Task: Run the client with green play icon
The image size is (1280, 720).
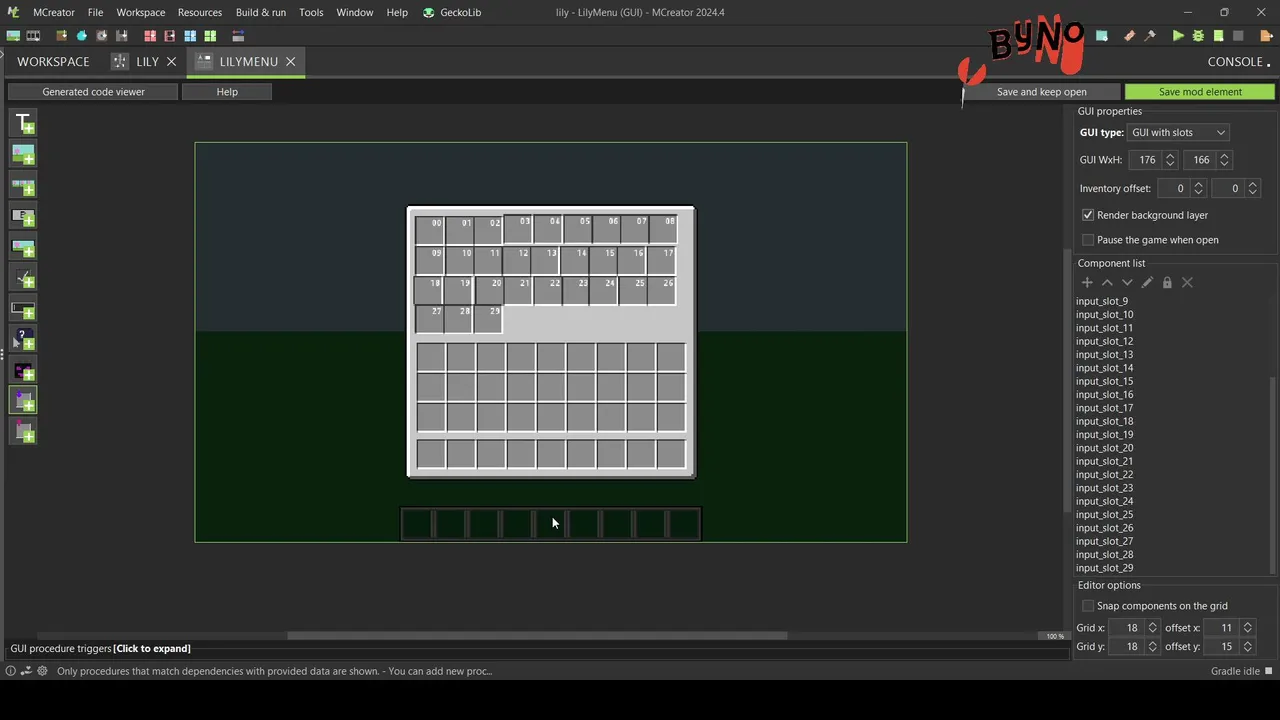Action: pyautogui.click(x=1178, y=36)
